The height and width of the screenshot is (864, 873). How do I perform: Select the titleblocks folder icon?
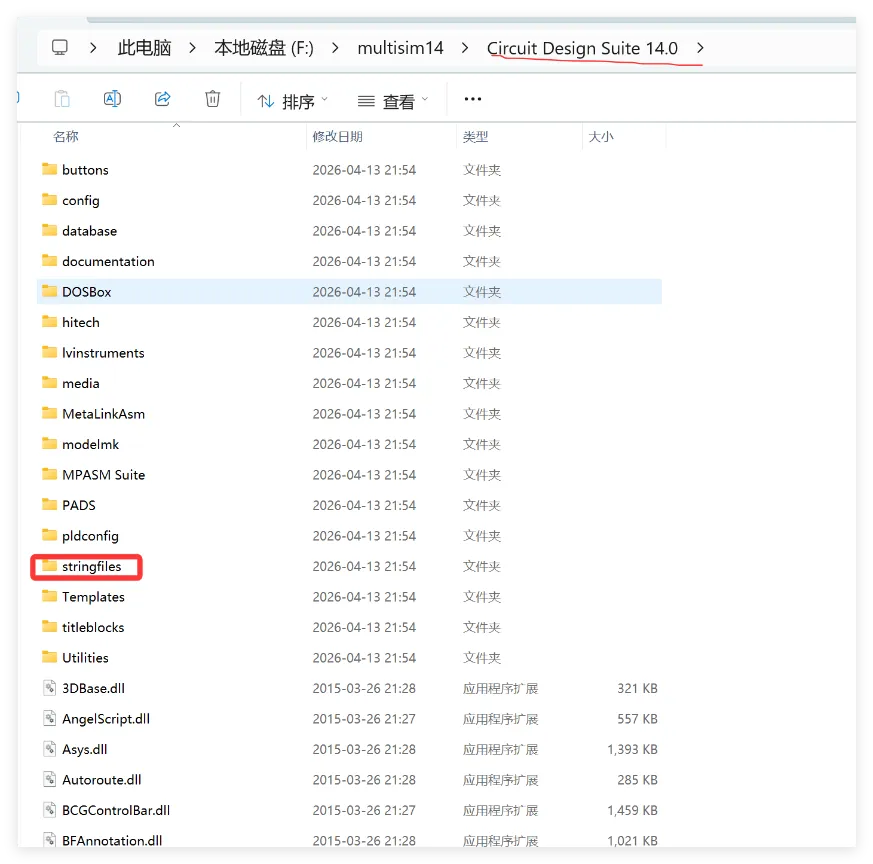click(50, 626)
